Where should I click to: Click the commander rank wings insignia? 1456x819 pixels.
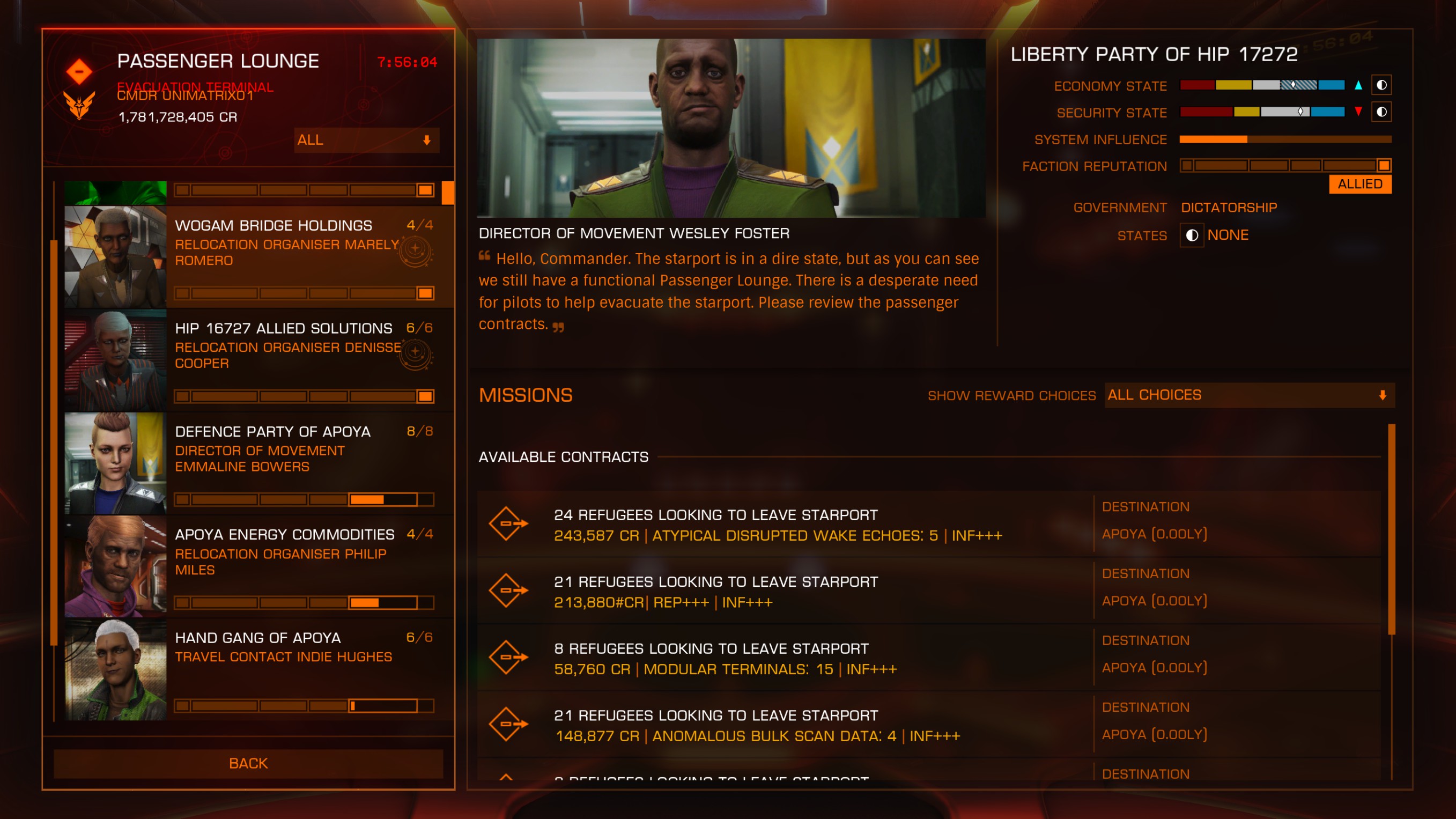(x=79, y=105)
